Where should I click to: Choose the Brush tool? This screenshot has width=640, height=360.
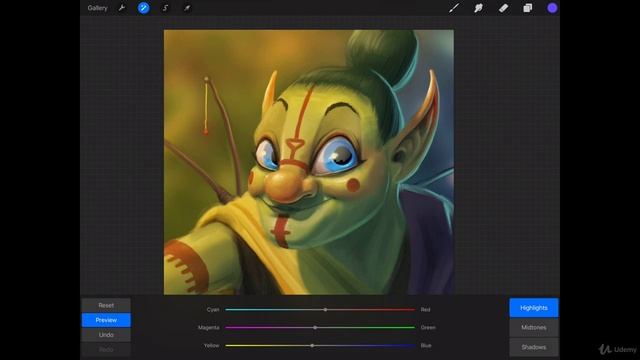tap(454, 8)
